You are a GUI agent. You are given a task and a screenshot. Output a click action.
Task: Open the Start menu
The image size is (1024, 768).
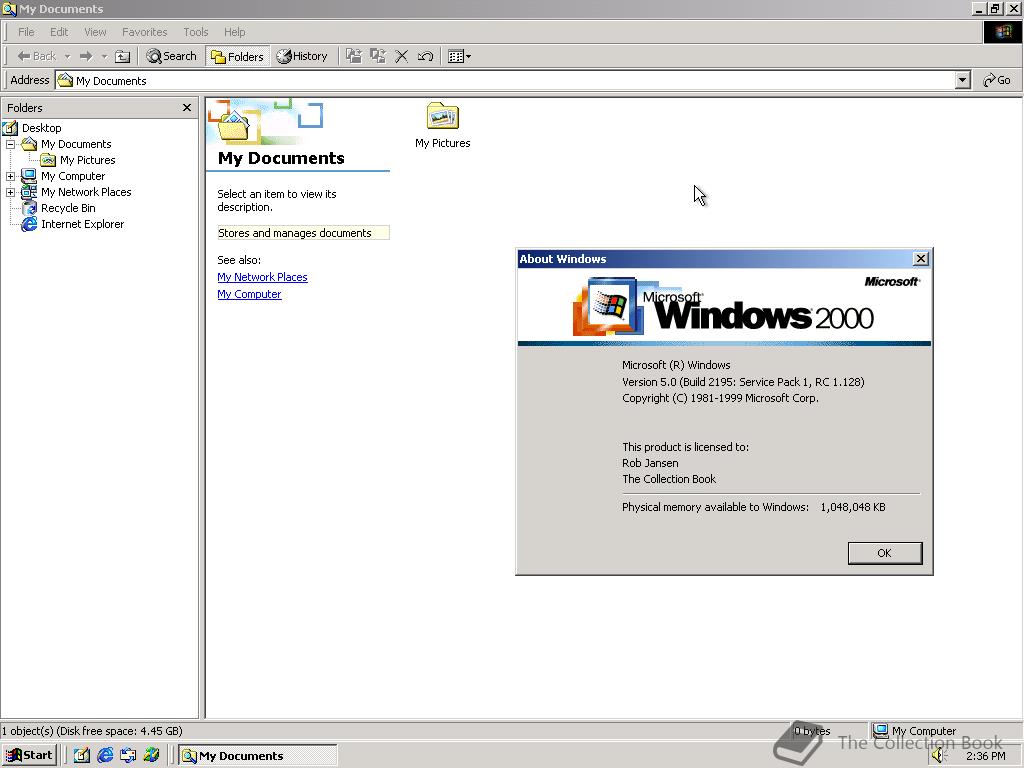pos(29,756)
